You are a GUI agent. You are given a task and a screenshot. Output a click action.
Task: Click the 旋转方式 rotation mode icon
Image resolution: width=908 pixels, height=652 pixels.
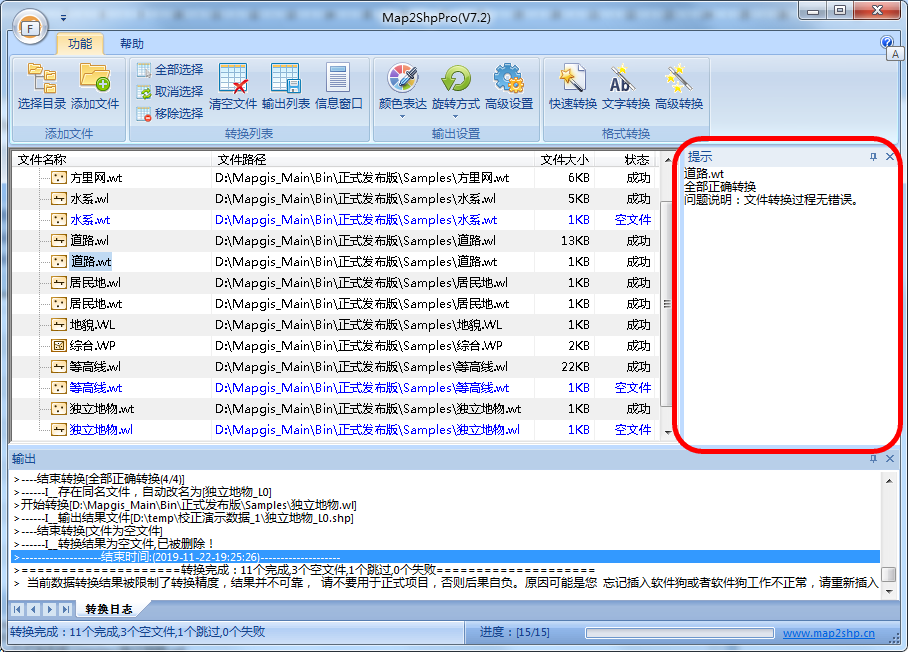(456, 78)
